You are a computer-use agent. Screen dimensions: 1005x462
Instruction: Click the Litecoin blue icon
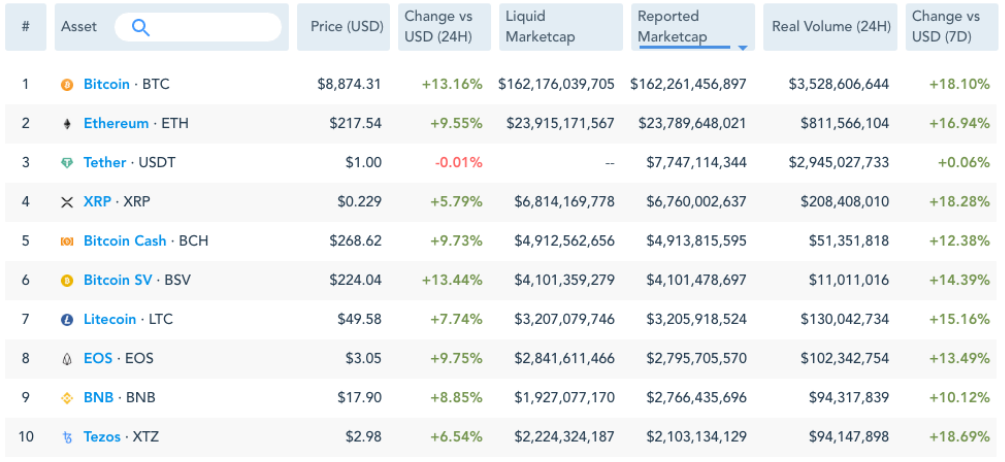(x=67, y=319)
